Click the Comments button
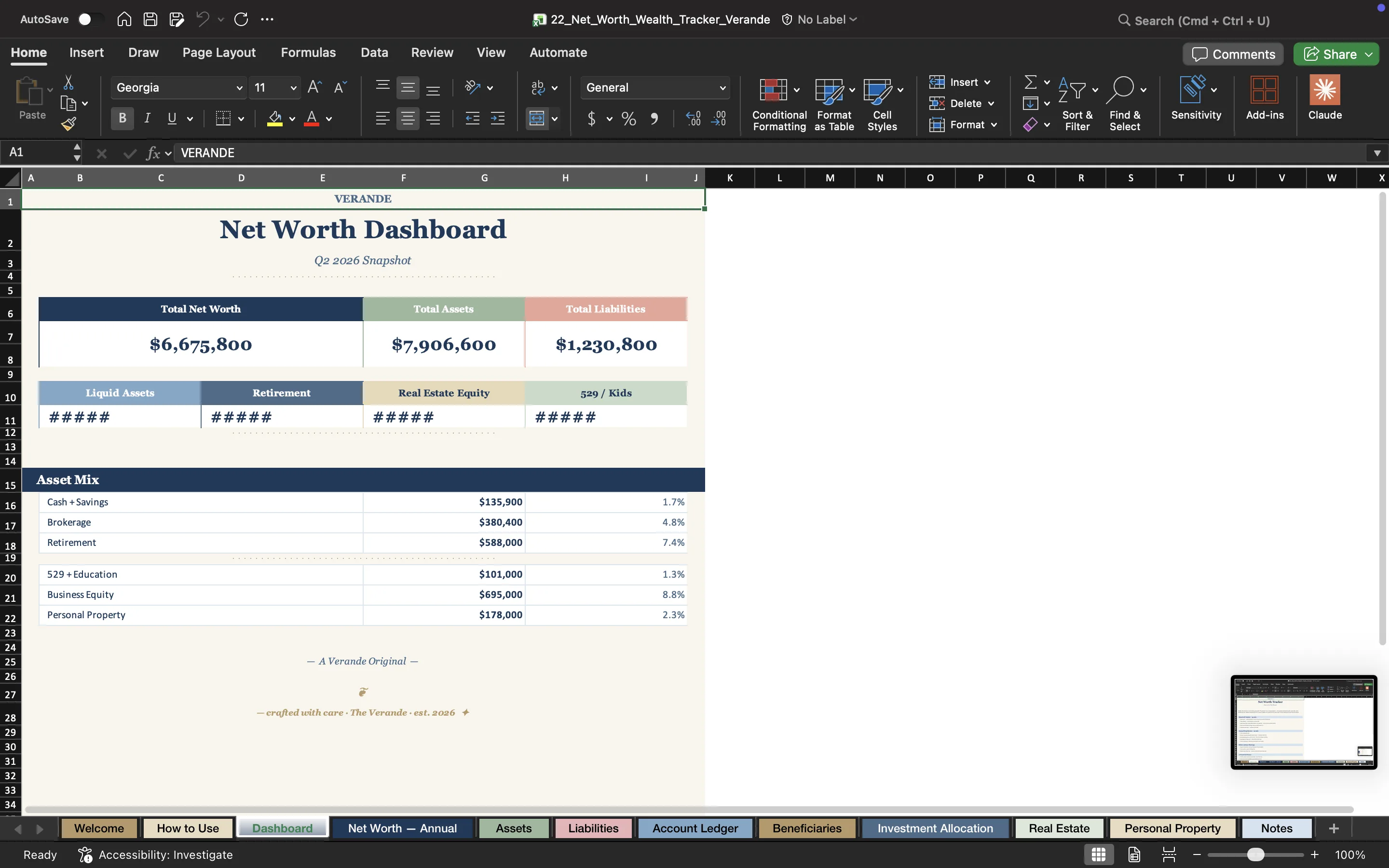Screen dimensions: 1389x868 1233,54
